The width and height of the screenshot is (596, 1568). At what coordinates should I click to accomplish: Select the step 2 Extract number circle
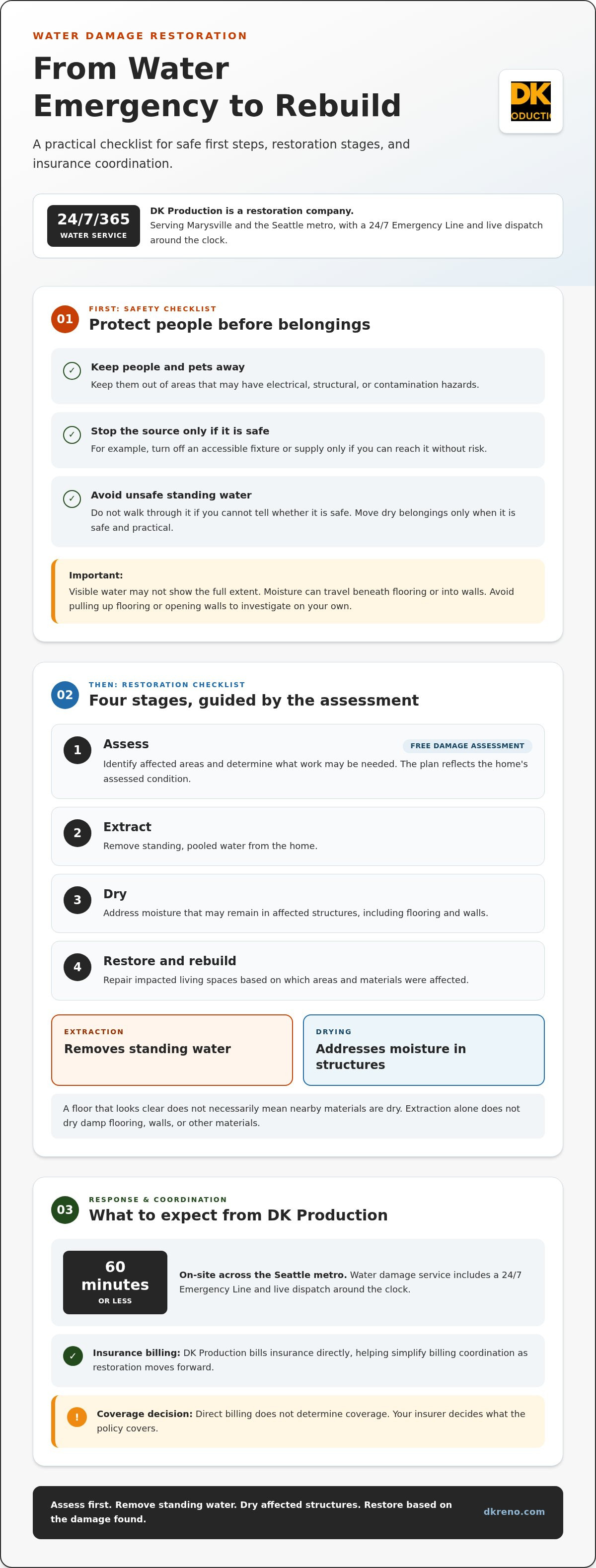[x=77, y=833]
